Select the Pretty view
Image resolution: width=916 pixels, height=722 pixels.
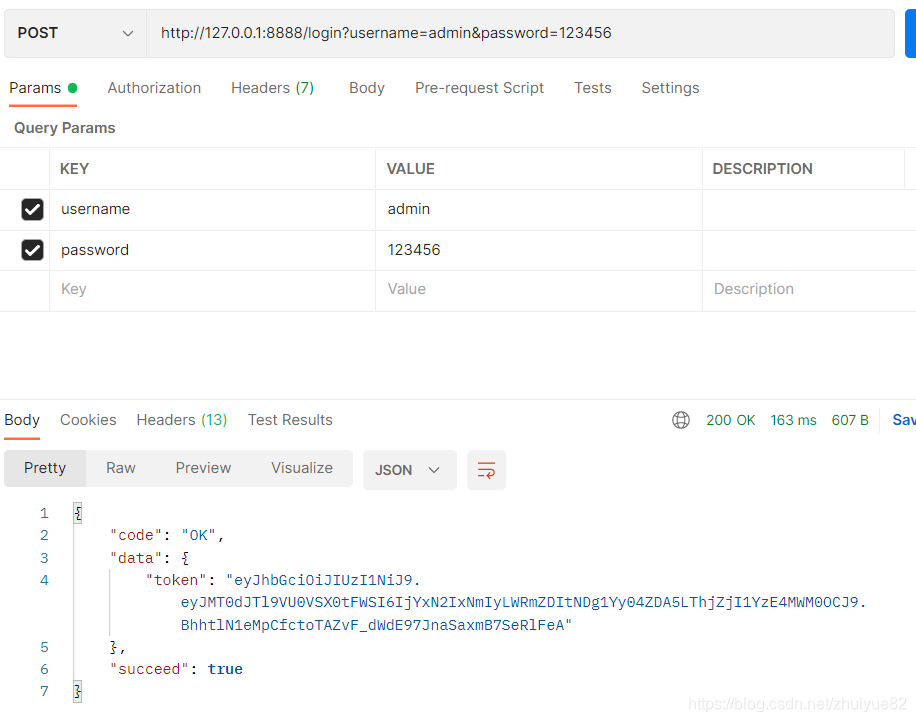(45, 468)
